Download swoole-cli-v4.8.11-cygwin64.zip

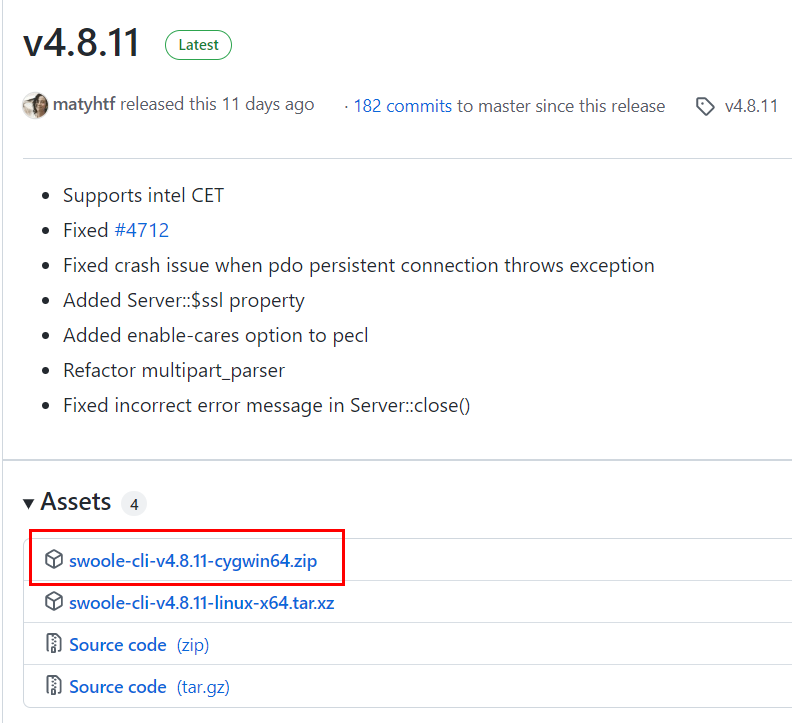(x=193, y=560)
